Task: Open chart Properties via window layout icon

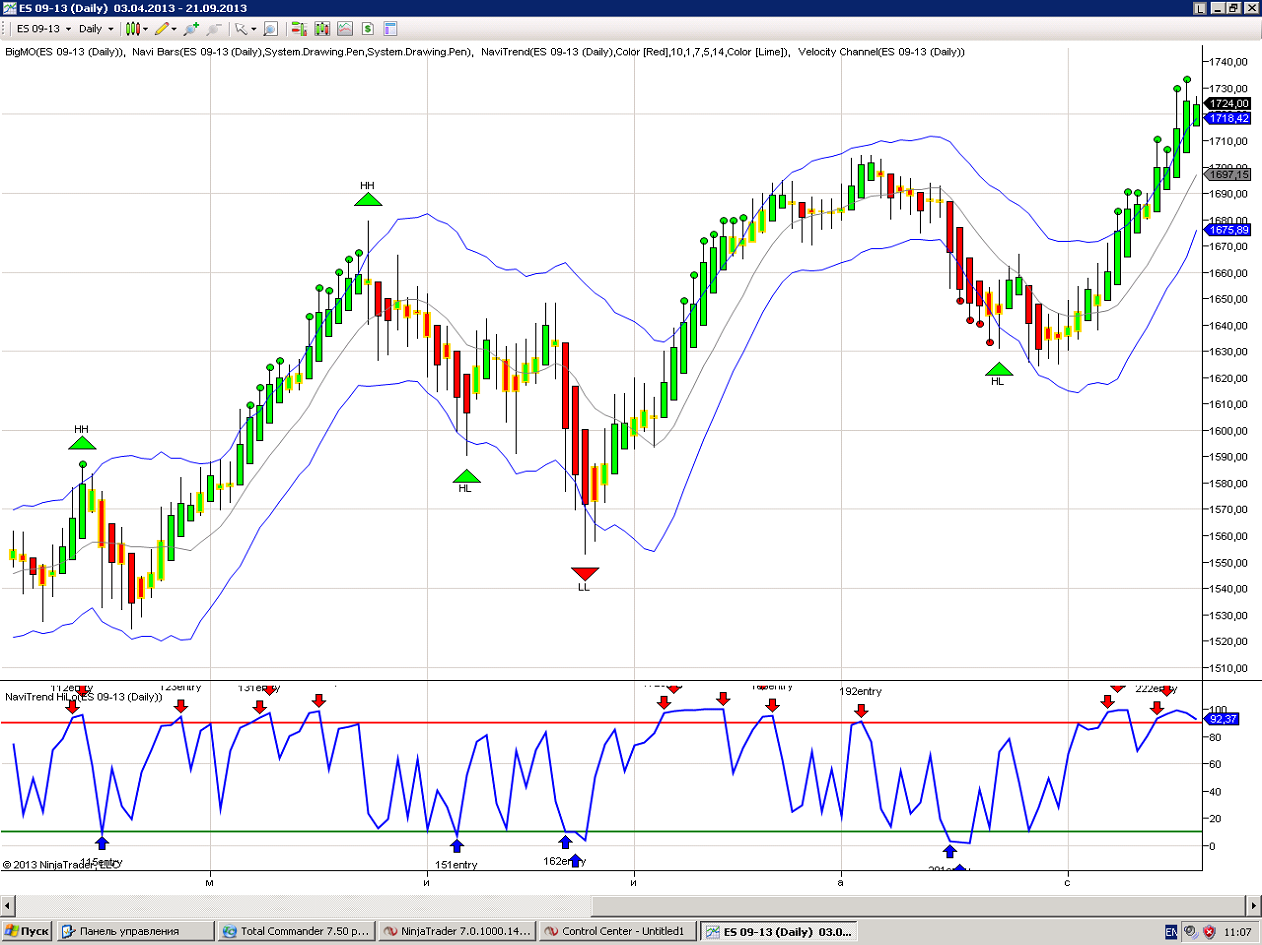Action: pos(390,29)
